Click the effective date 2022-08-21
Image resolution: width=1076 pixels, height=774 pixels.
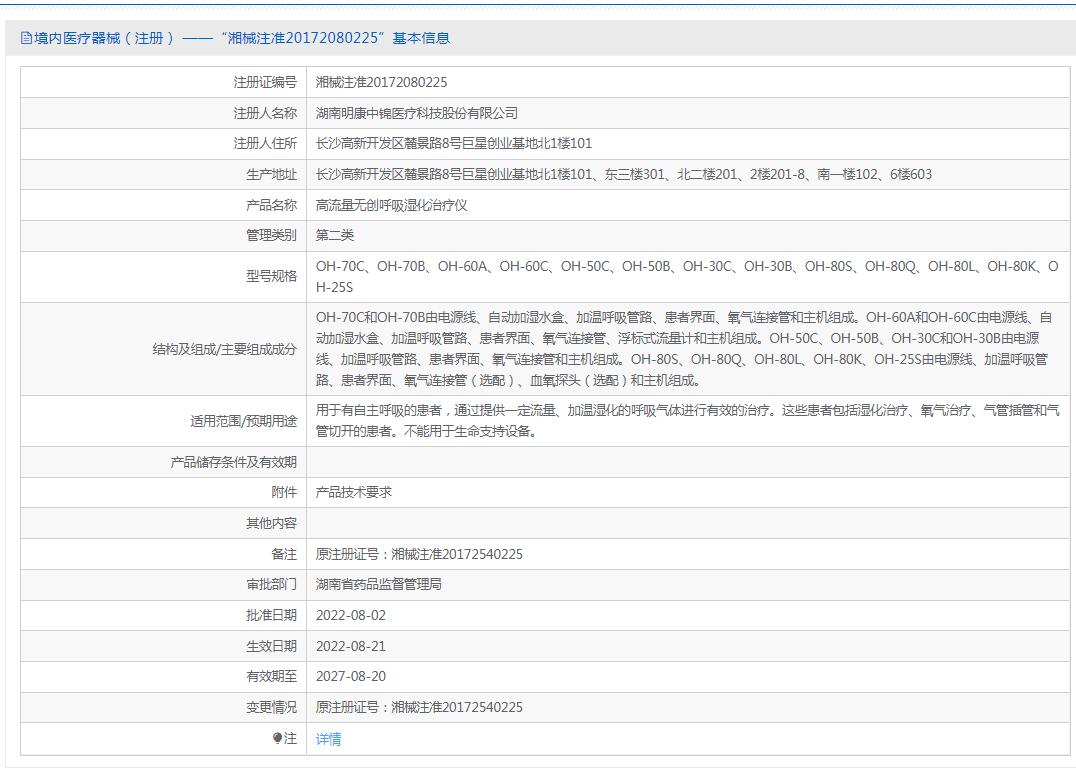[x=350, y=646]
